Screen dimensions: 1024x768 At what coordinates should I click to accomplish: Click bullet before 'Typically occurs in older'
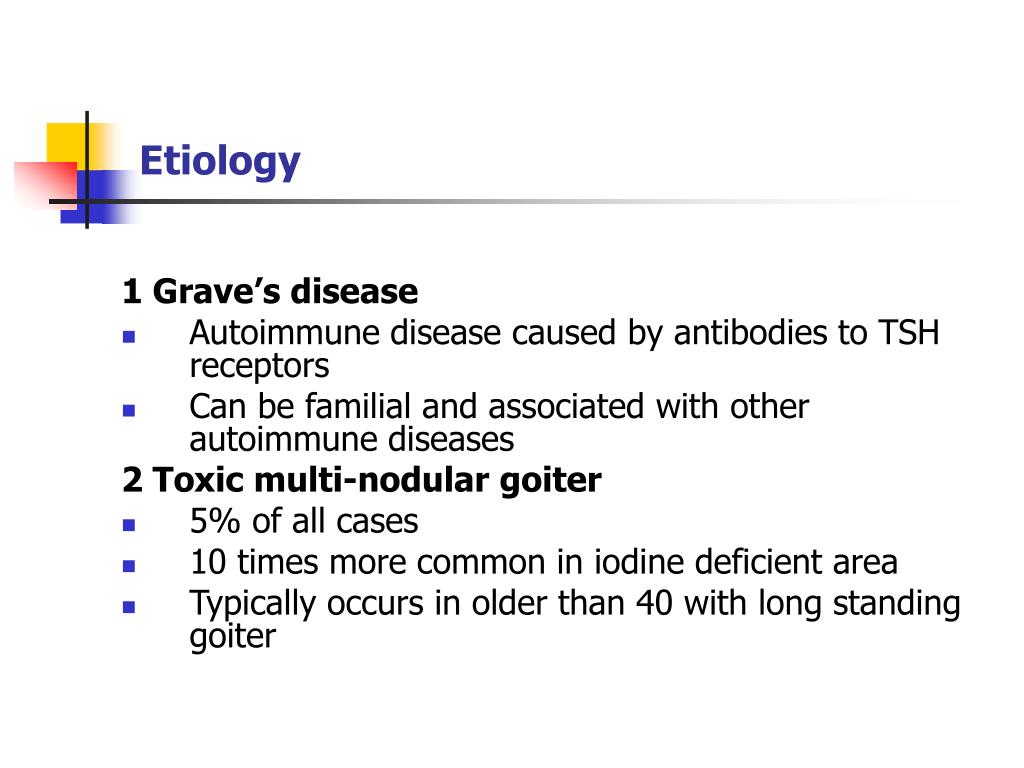pos(129,607)
